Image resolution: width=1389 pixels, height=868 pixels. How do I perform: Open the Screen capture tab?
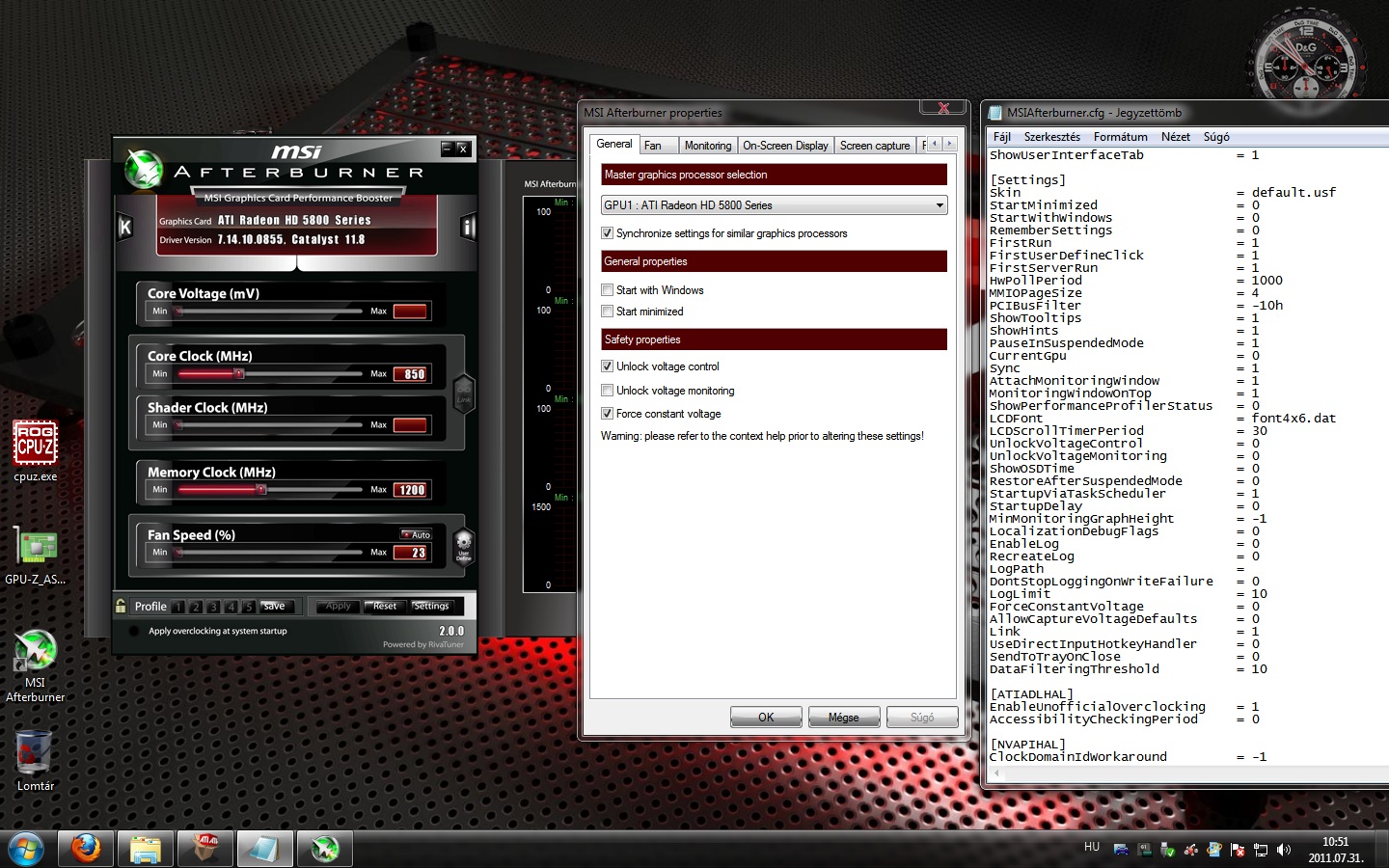pyautogui.click(x=875, y=146)
